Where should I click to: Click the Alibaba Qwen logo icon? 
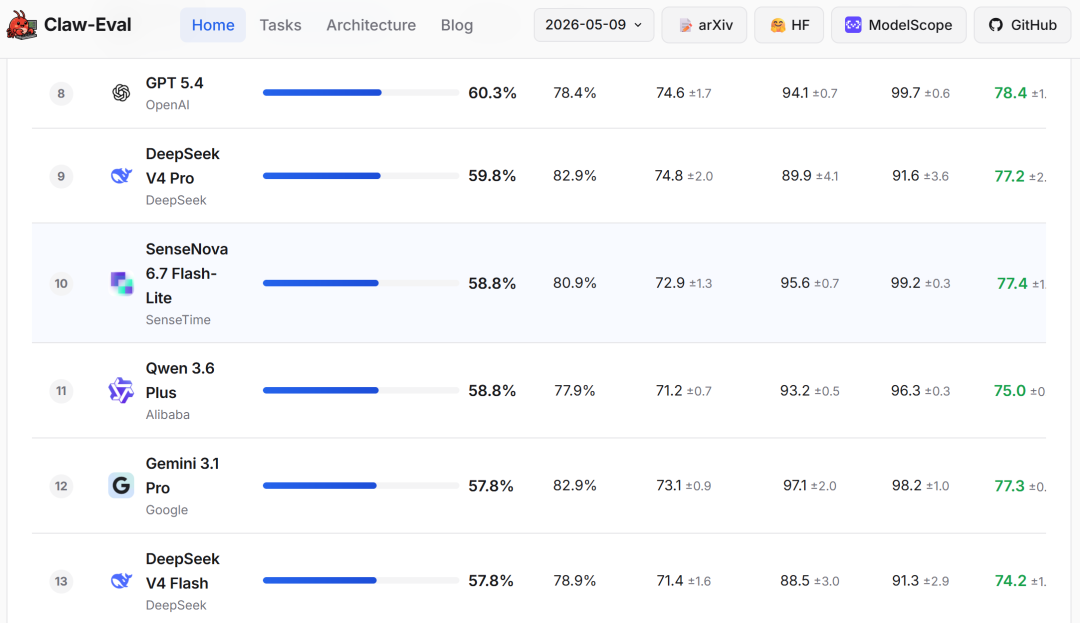pyautogui.click(x=121, y=390)
